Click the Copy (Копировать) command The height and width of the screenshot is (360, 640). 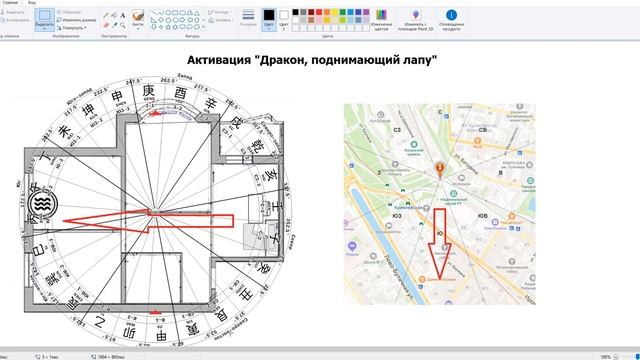tap(15, 20)
